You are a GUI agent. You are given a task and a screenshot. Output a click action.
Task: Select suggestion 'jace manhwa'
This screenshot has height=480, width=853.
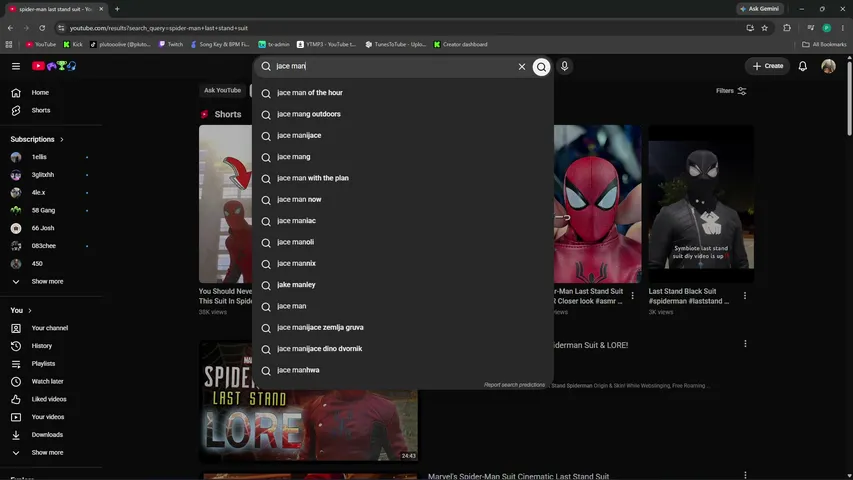(403, 370)
